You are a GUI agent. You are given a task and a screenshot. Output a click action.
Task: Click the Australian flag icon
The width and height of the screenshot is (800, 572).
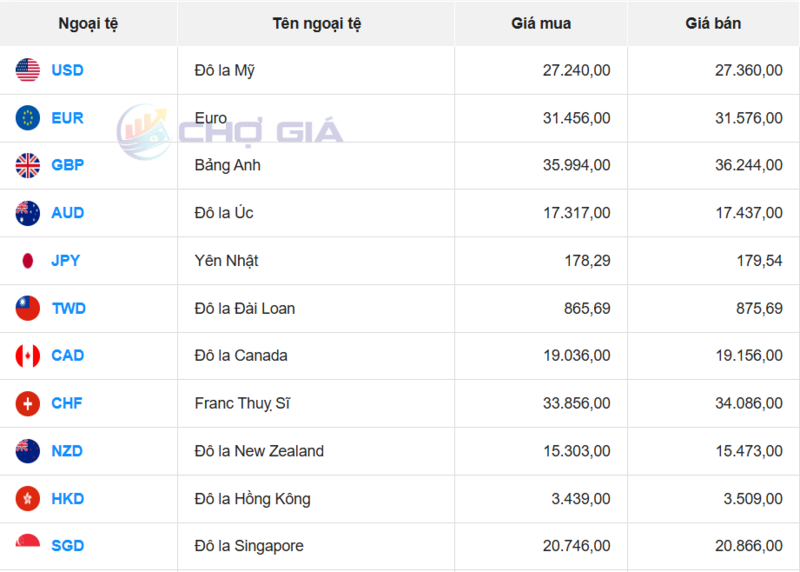28,213
